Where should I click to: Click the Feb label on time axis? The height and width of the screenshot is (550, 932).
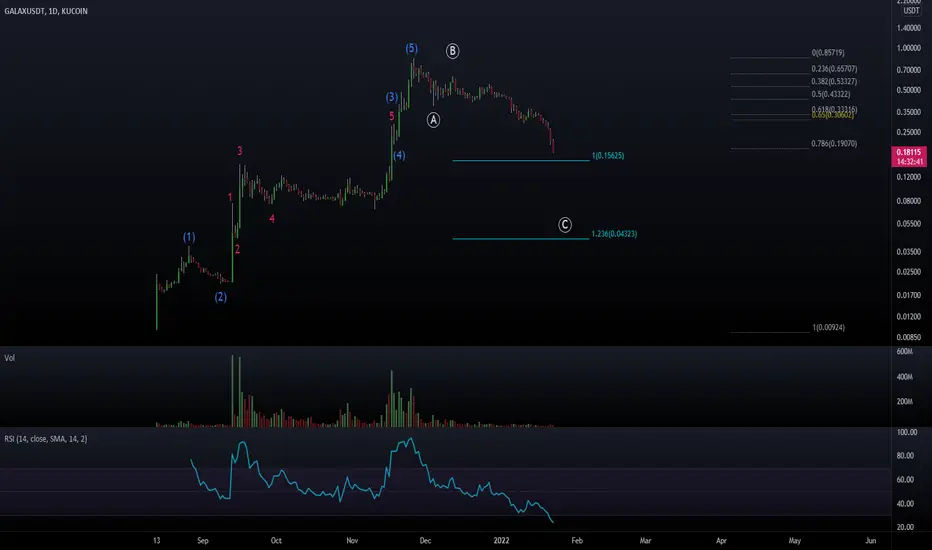pos(577,540)
